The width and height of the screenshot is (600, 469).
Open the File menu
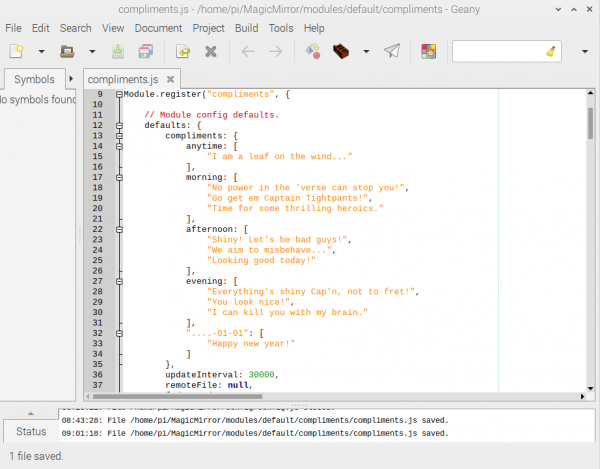click(13, 28)
